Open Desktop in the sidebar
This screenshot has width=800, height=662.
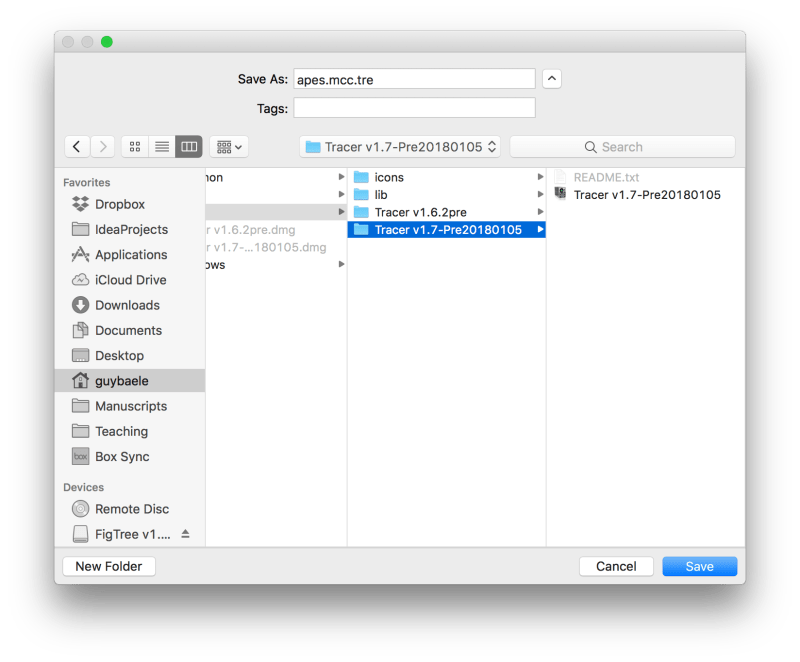click(130, 355)
